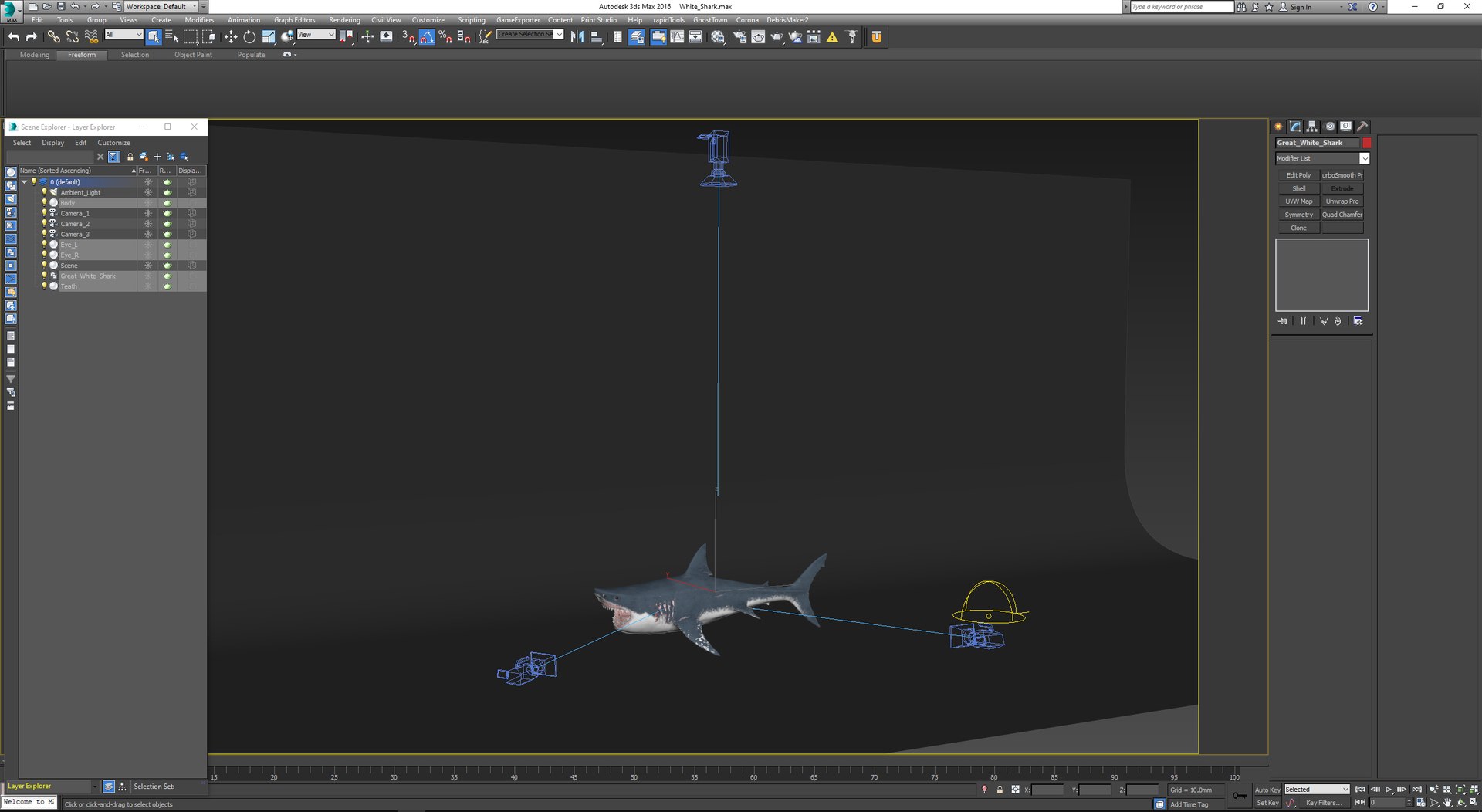Image resolution: width=1482 pixels, height=812 pixels.
Task: Open the Selected key filter dropdown
Action: click(x=1317, y=790)
